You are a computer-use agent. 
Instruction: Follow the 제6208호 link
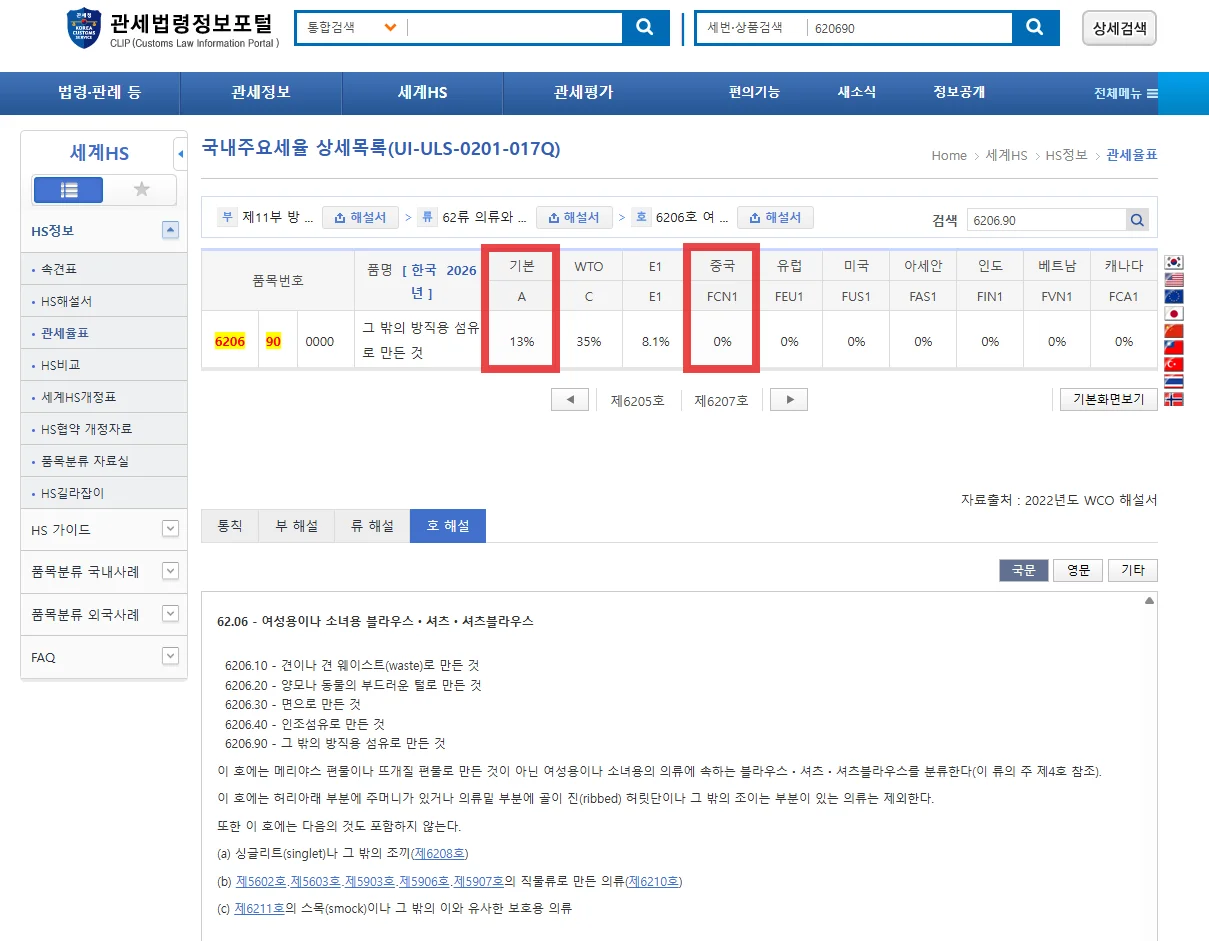(440, 853)
